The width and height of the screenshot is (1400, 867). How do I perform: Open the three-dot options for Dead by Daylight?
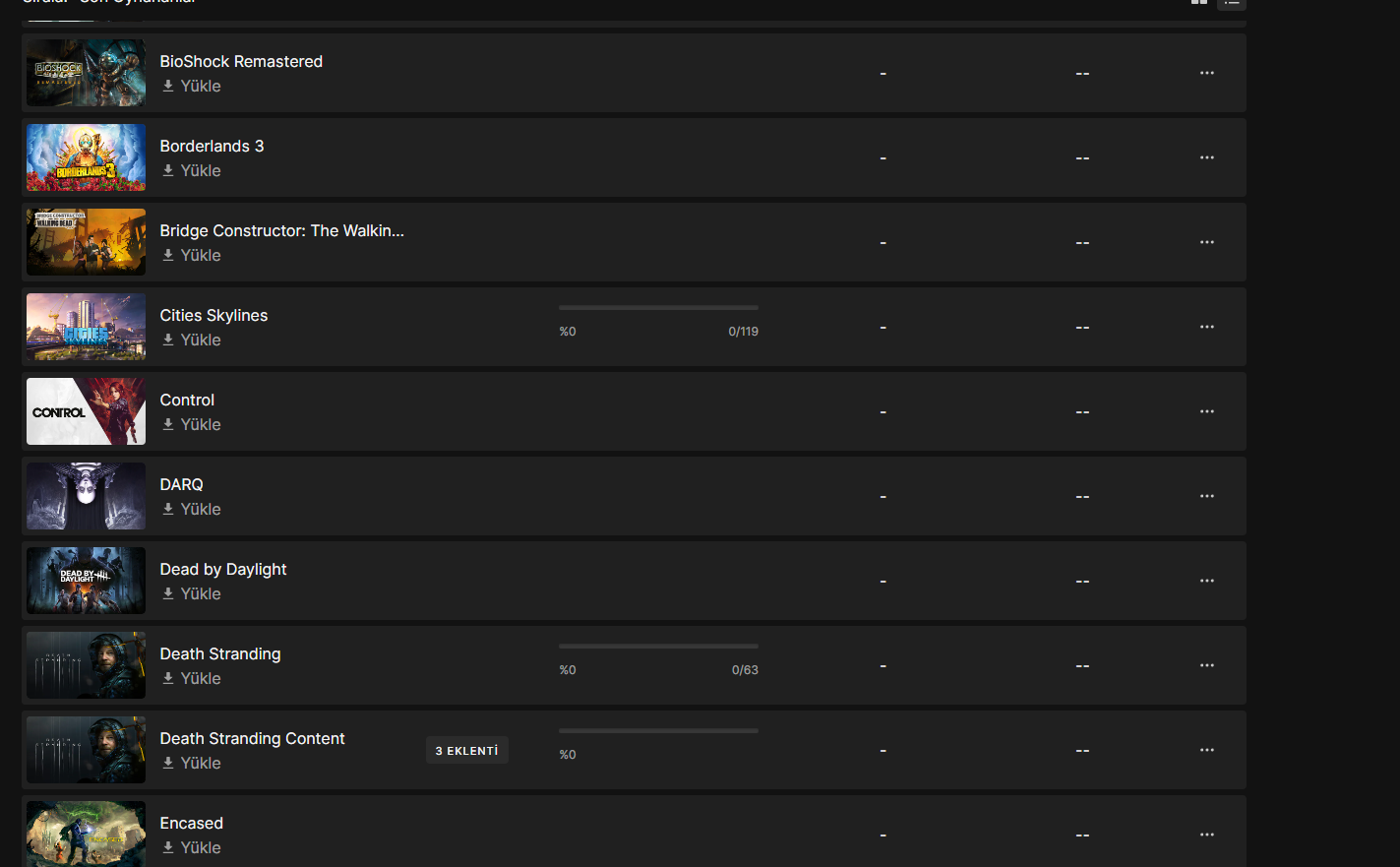click(x=1206, y=581)
